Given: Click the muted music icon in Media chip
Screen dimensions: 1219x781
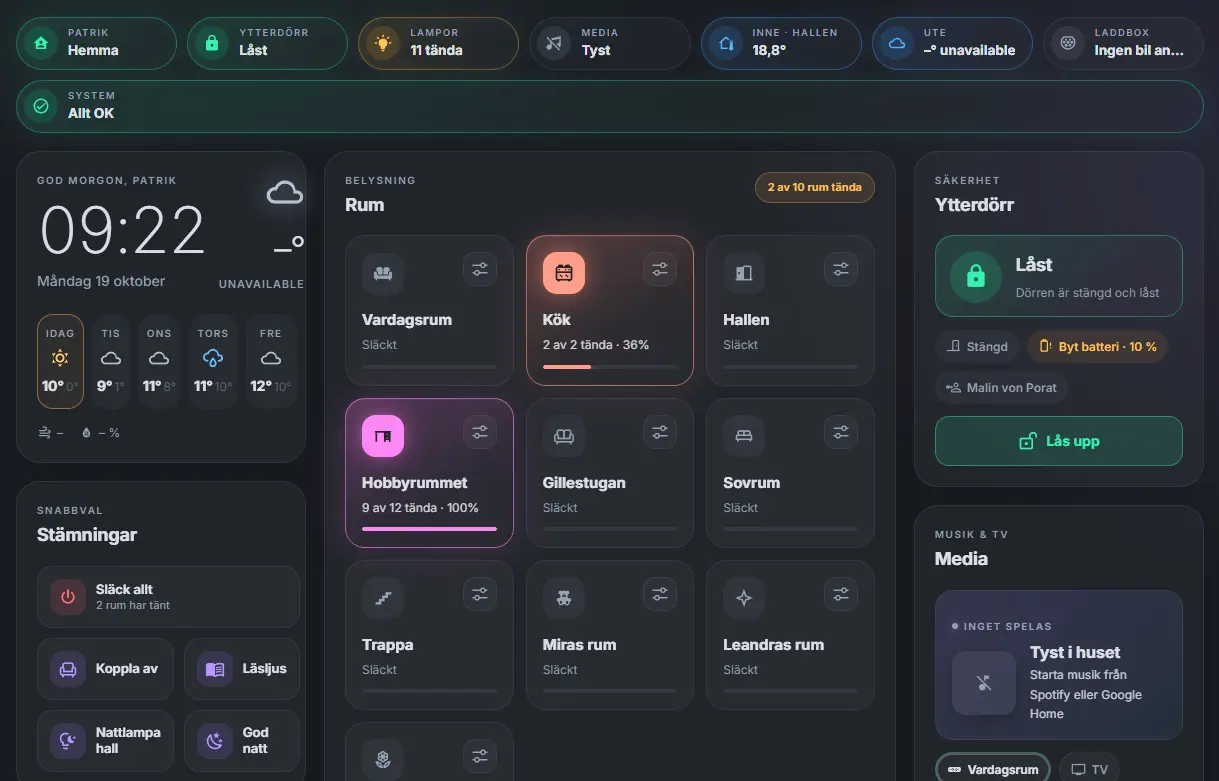Looking at the screenshot, I should 554,43.
